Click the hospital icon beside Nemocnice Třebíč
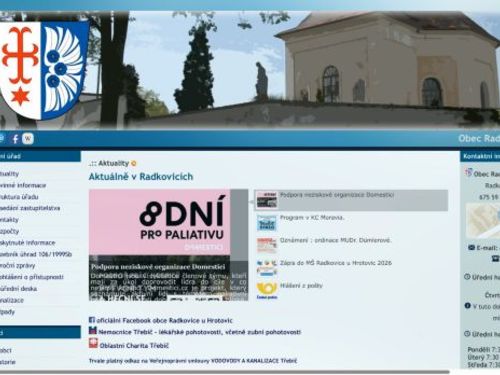This screenshot has width=500, height=375. pos(92,331)
